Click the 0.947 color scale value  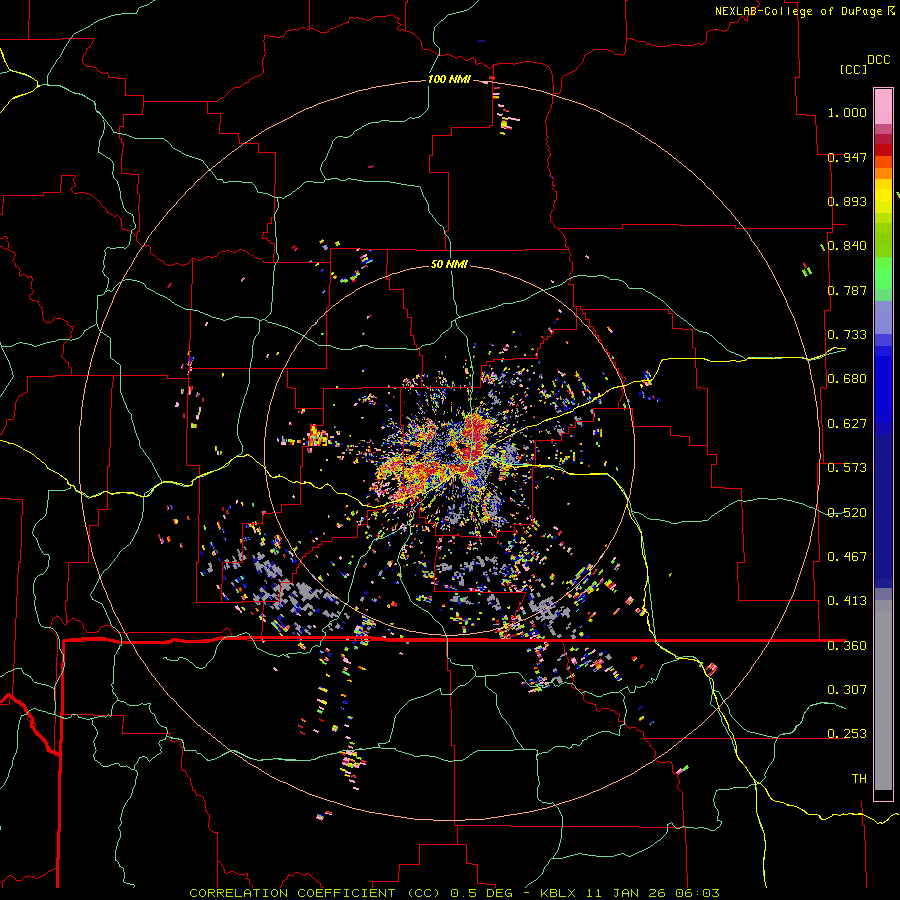[847, 157]
